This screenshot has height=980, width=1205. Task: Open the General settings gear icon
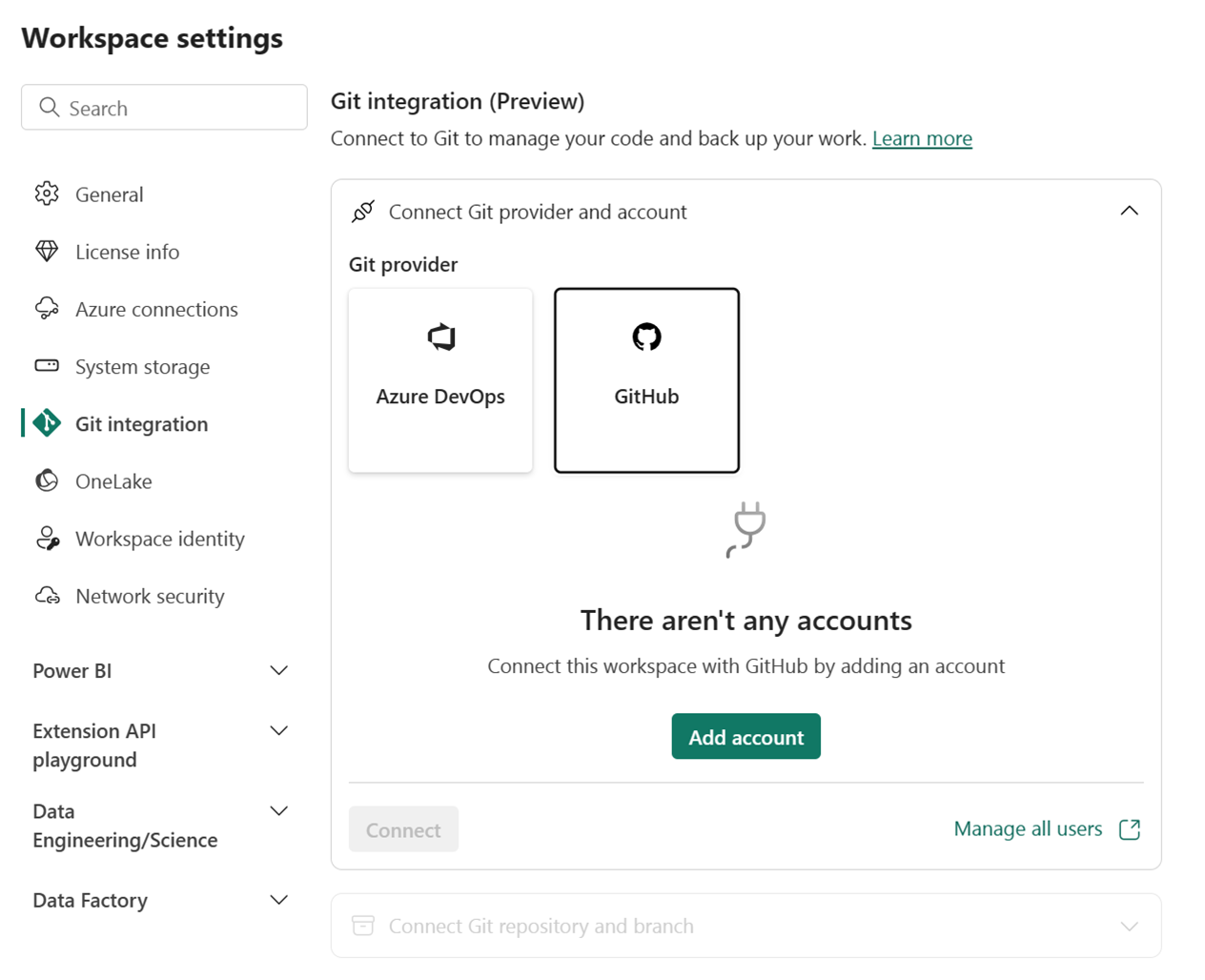click(x=46, y=194)
